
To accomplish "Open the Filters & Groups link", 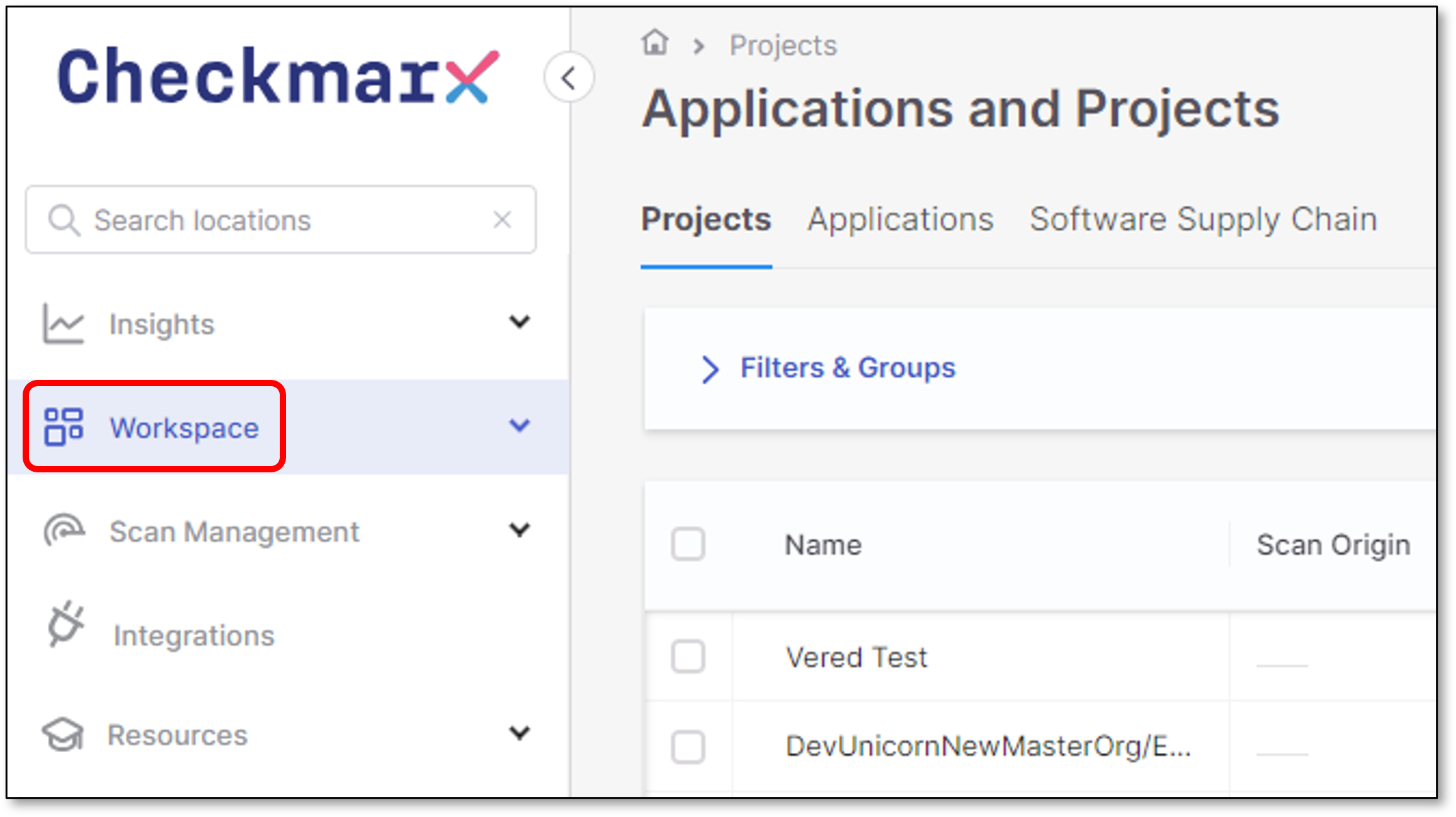I will pos(847,367).
